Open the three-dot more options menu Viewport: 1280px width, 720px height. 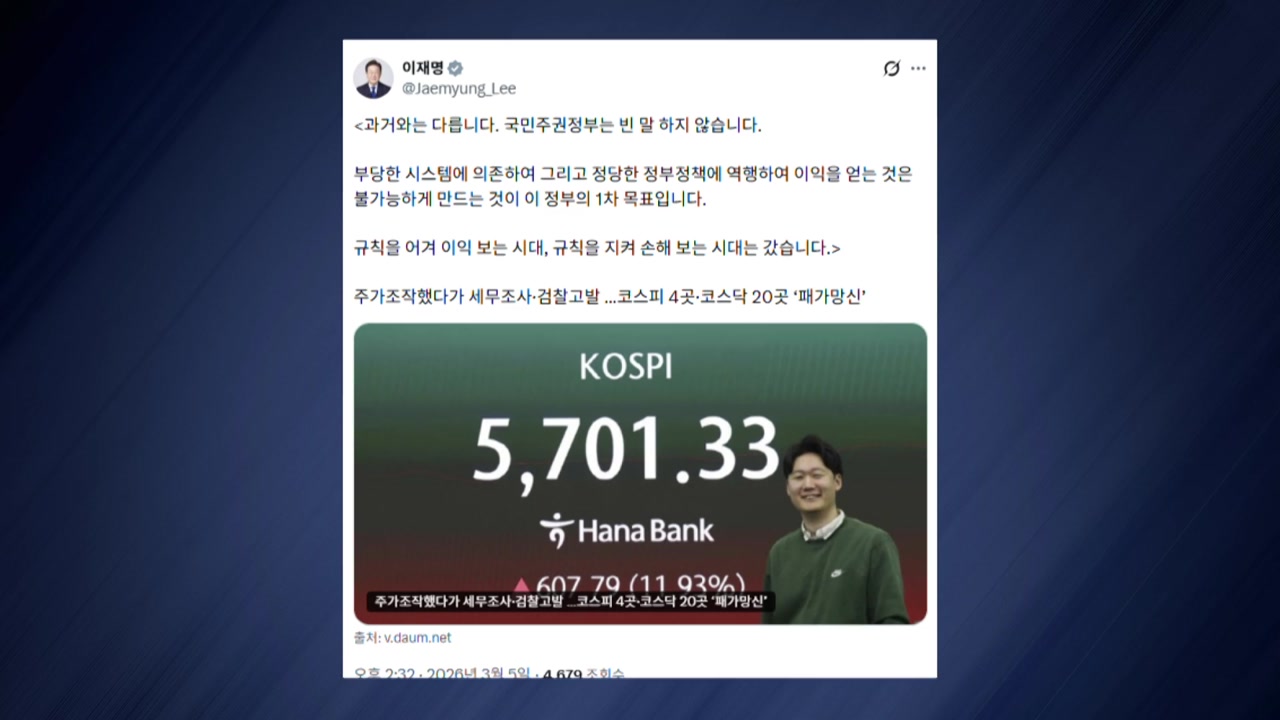click(x=918, y=68)
